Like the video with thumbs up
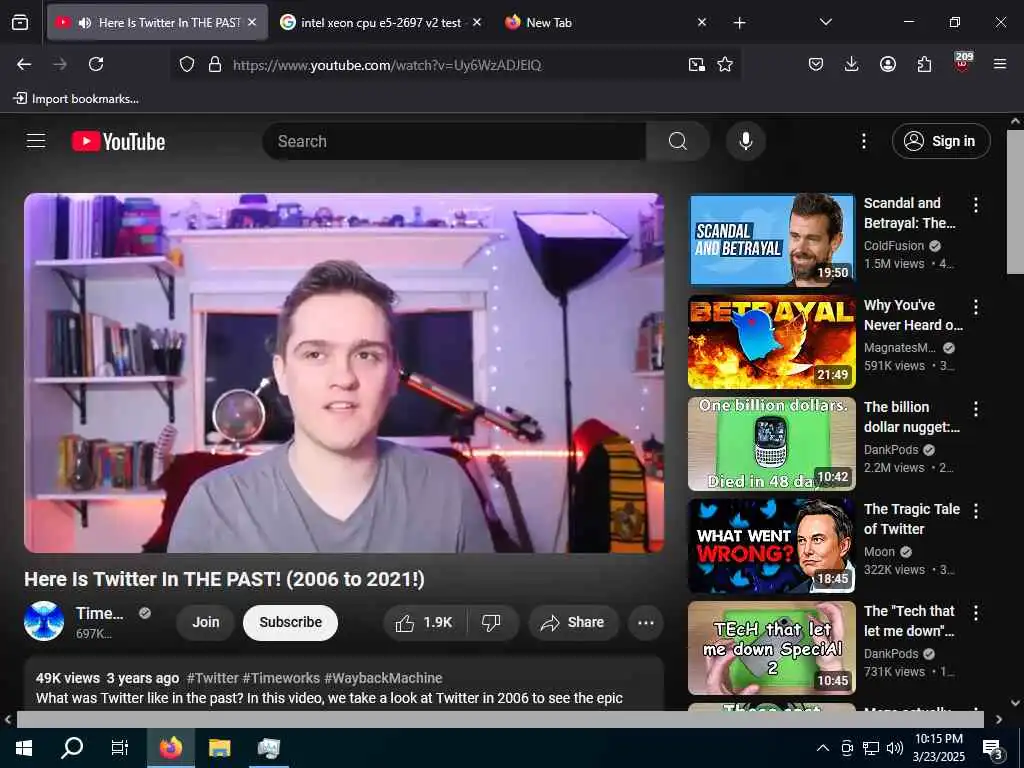 [424, 623]
